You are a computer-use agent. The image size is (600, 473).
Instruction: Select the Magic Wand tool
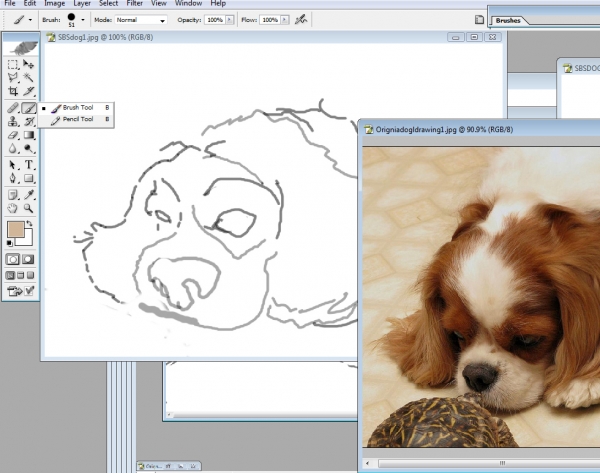[28, 78]
